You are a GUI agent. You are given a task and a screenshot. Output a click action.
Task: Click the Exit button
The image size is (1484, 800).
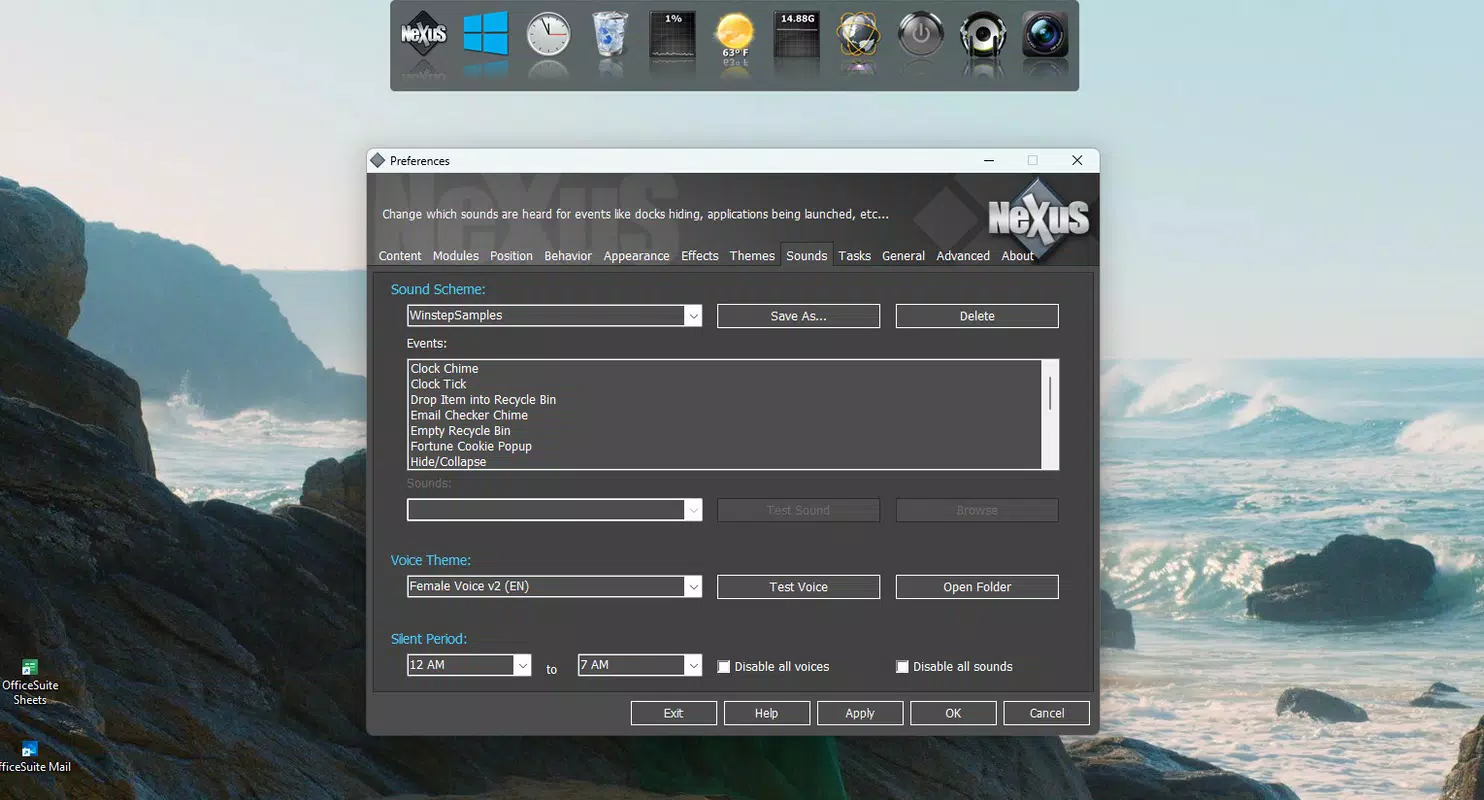pyautogui.click(x=673, y=713)
